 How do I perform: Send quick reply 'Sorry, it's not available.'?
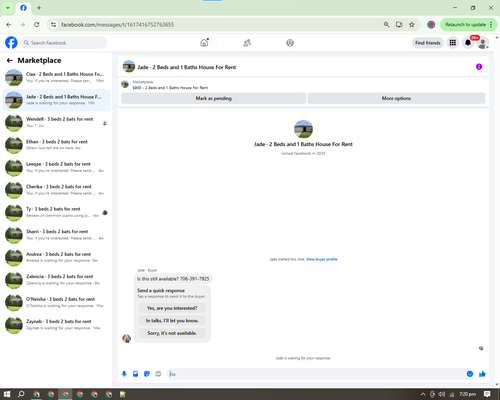pyautogui.click(x=172, y=333)
